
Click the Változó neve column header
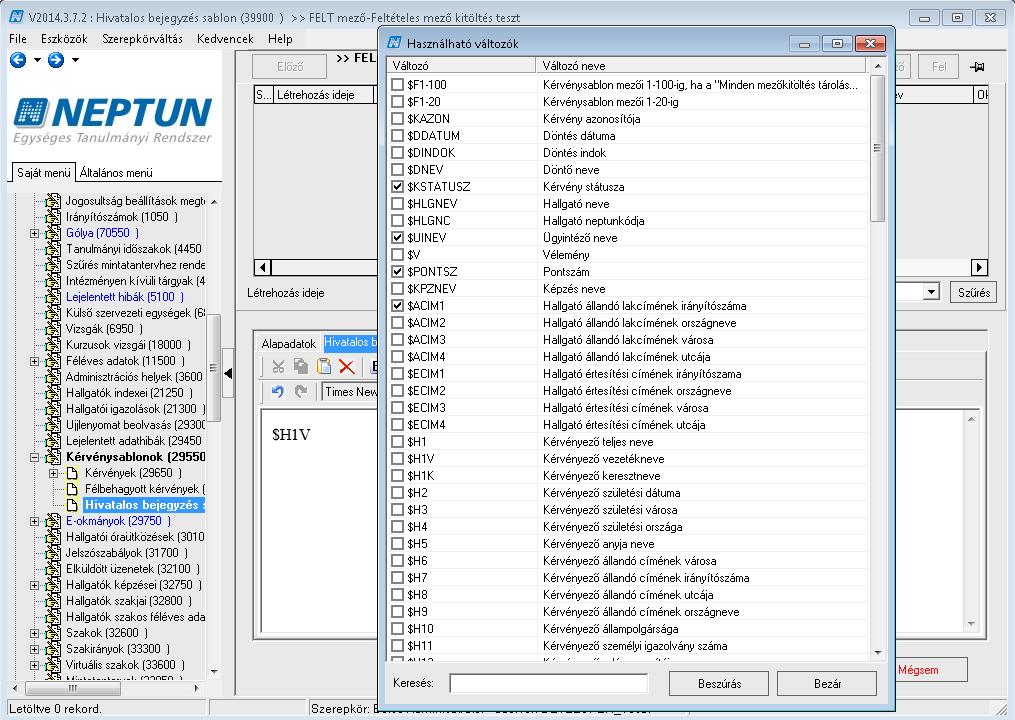701,65
